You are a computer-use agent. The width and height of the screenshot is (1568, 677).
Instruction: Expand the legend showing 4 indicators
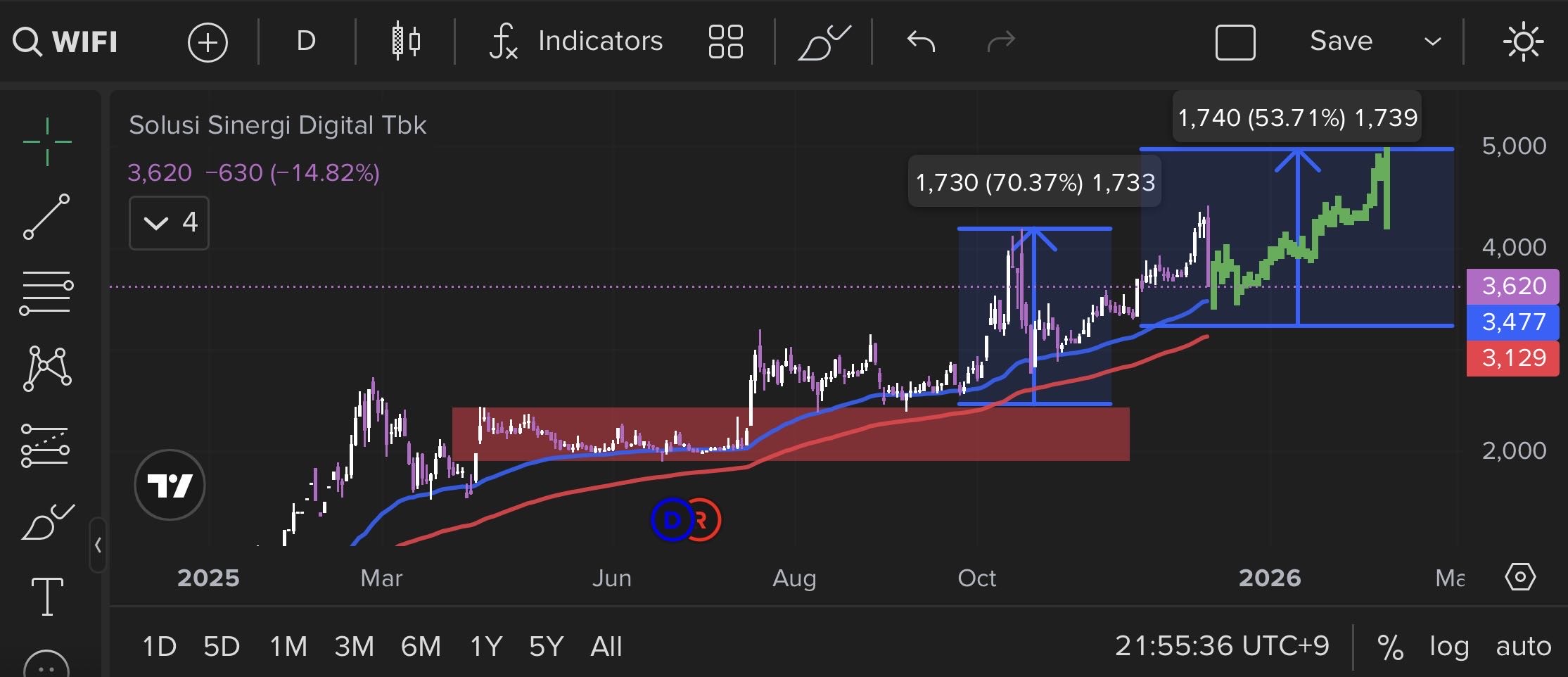coord(169,223)
